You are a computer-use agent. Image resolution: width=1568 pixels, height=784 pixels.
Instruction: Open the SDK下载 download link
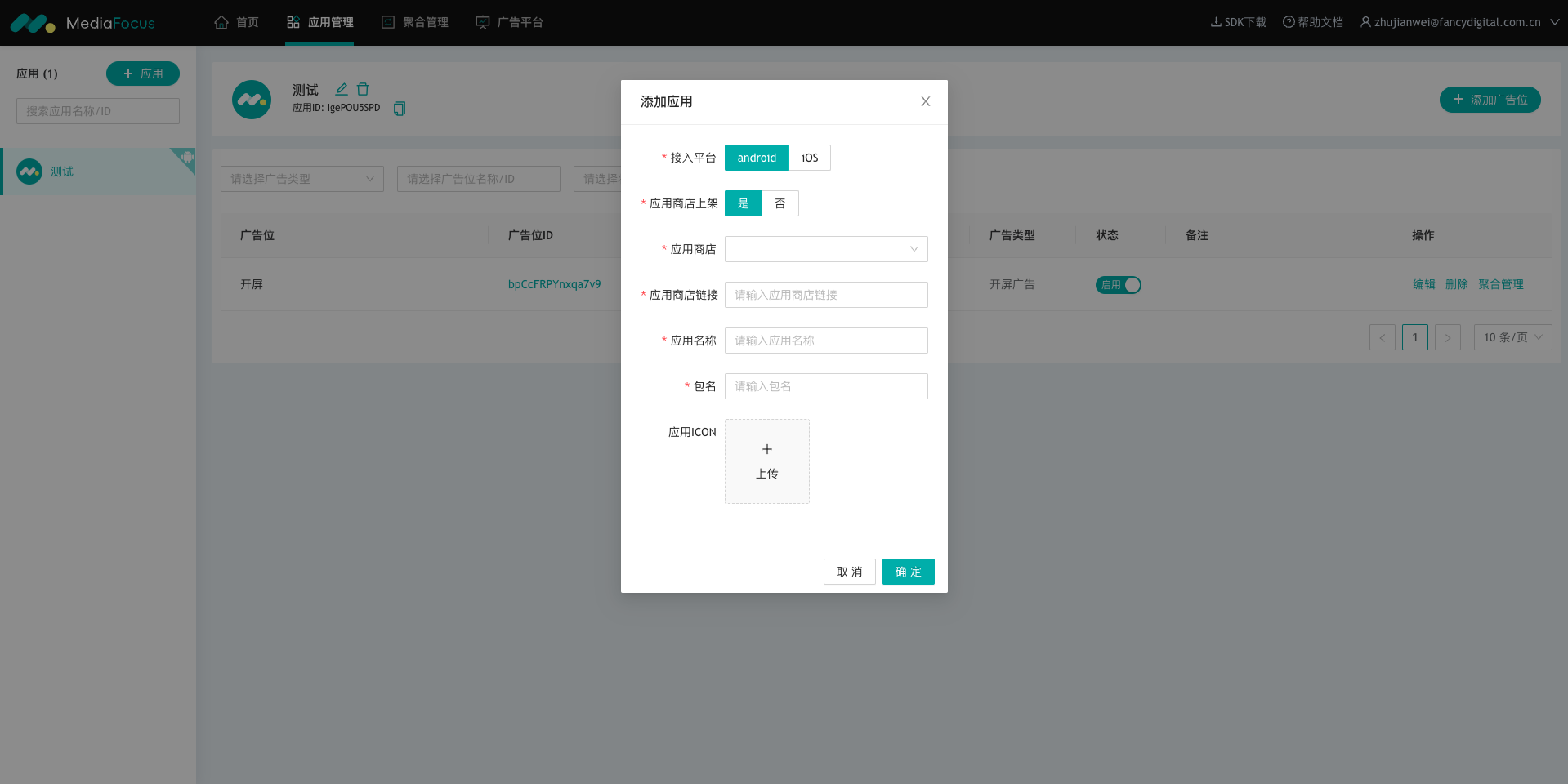click(x=1238, y=22)
